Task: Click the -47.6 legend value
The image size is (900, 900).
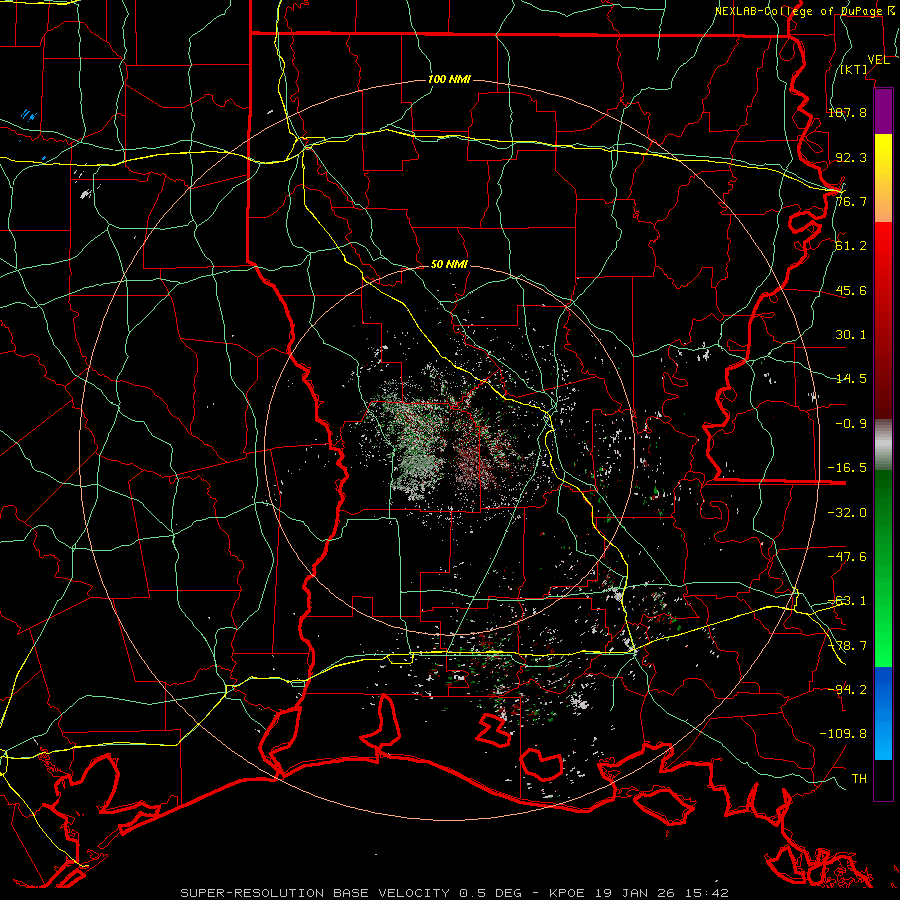Action: click(x=848, y=557)
